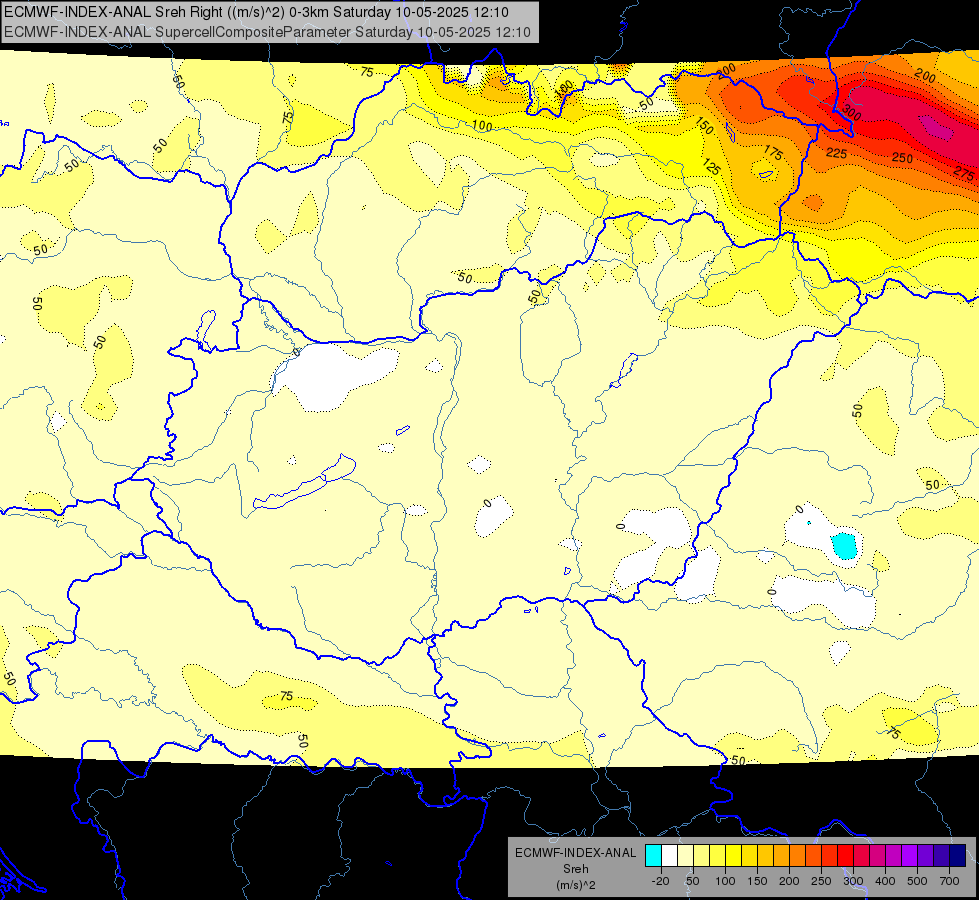This screenshot has height=900, width=979.
Task: Click the dark navy last legend swatch
Action: coord(958,856)
